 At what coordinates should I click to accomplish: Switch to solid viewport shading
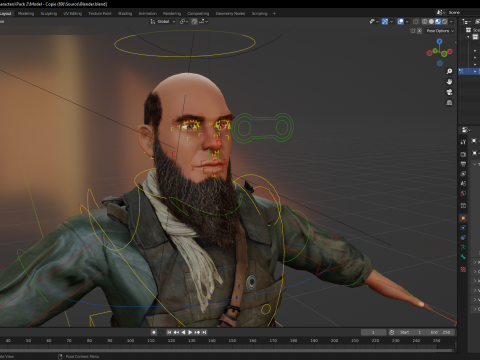tap(431, 22)
